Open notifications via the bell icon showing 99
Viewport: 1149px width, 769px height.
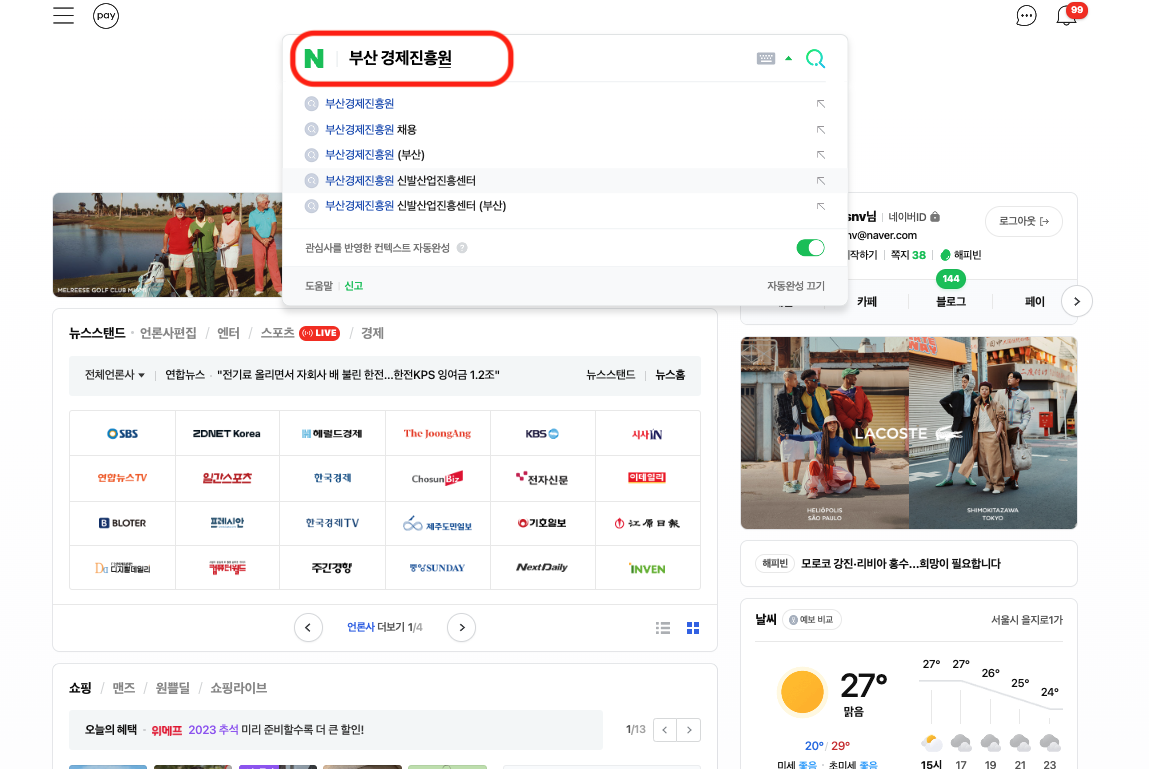tap(1066, 16)
